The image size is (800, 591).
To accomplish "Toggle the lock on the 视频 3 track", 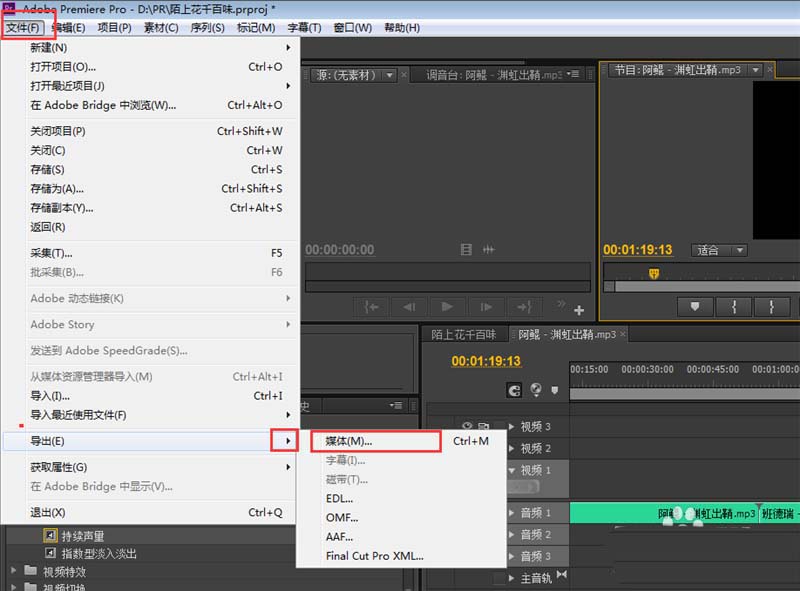I will (x=482, y=425).
